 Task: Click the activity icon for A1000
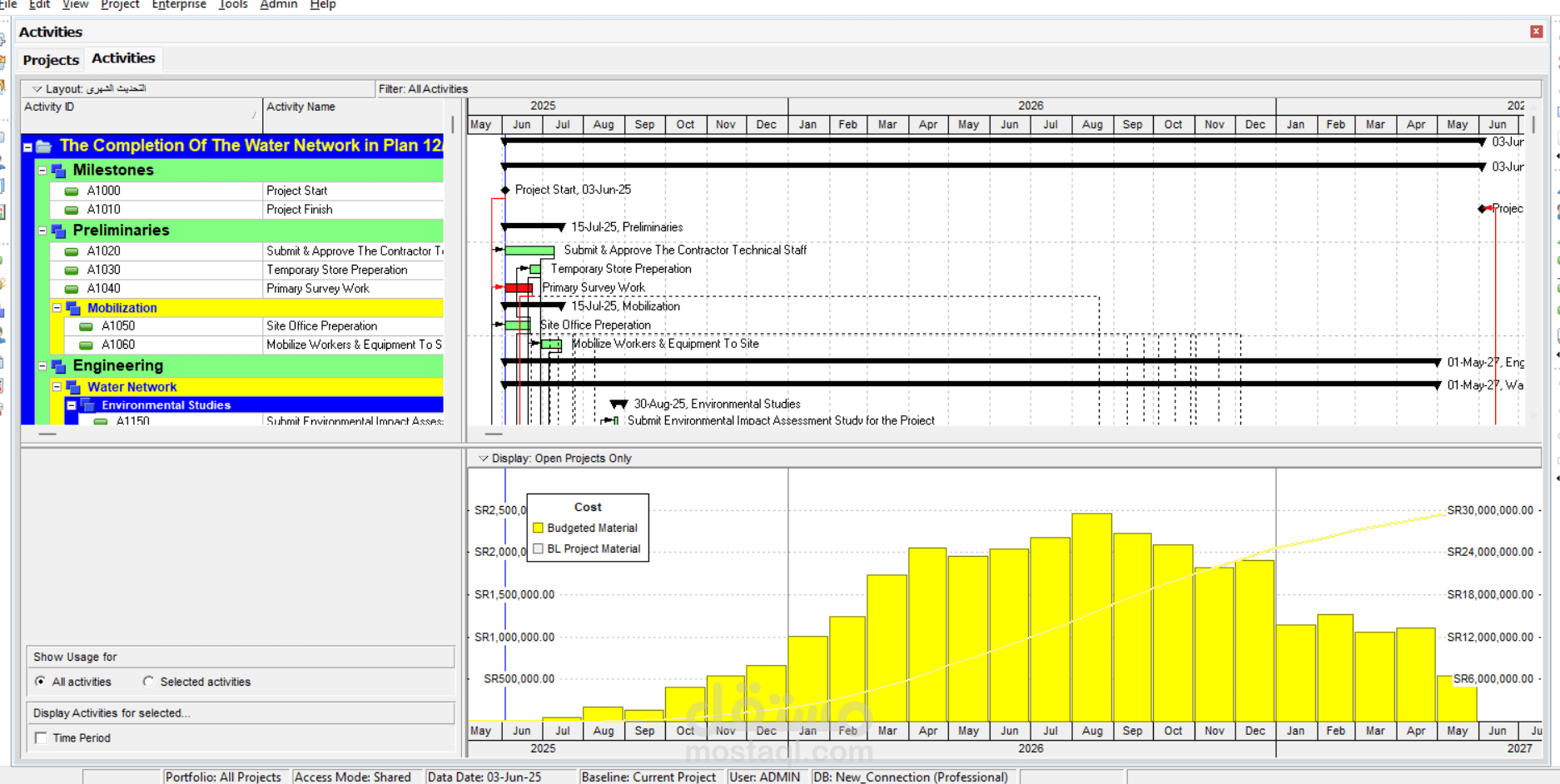pyautogui.click(x=72, y=191)
